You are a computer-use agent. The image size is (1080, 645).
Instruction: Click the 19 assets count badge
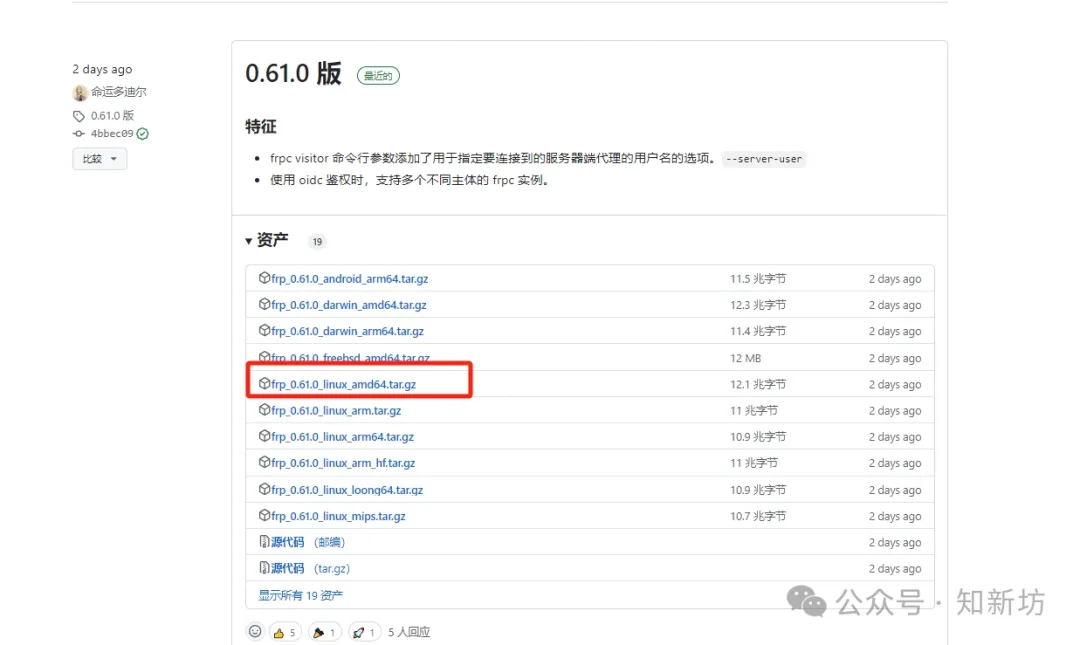tap(317, 241)
